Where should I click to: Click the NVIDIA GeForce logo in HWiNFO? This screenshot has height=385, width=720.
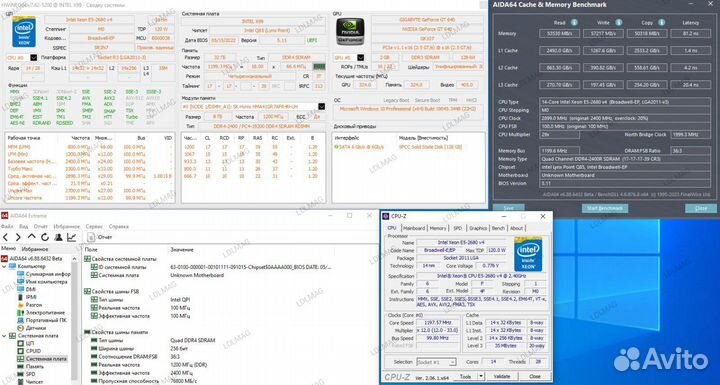pyautogui.click(x=350, y=31)
